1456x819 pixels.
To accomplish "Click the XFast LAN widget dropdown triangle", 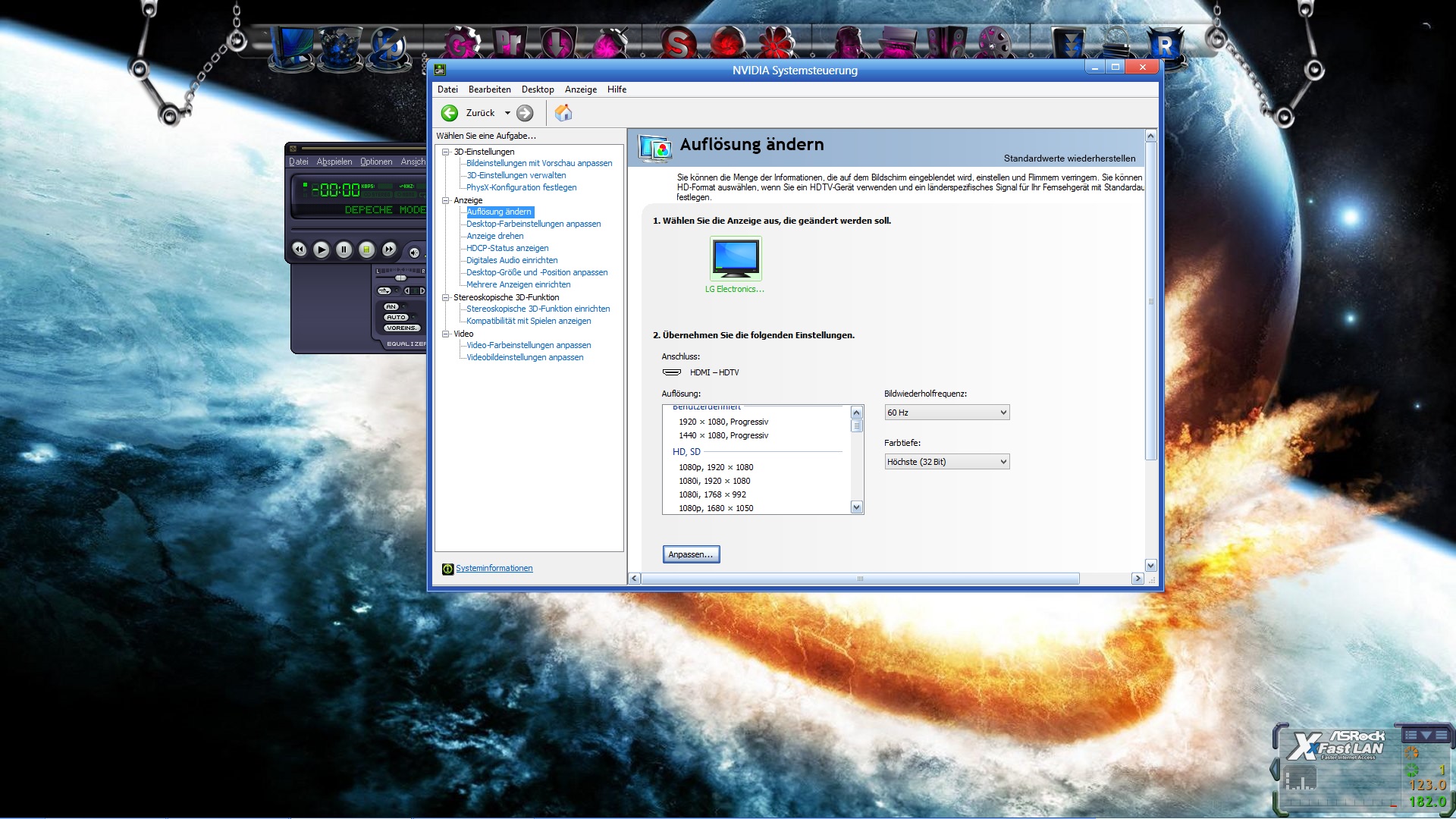I will [1426, 735].
